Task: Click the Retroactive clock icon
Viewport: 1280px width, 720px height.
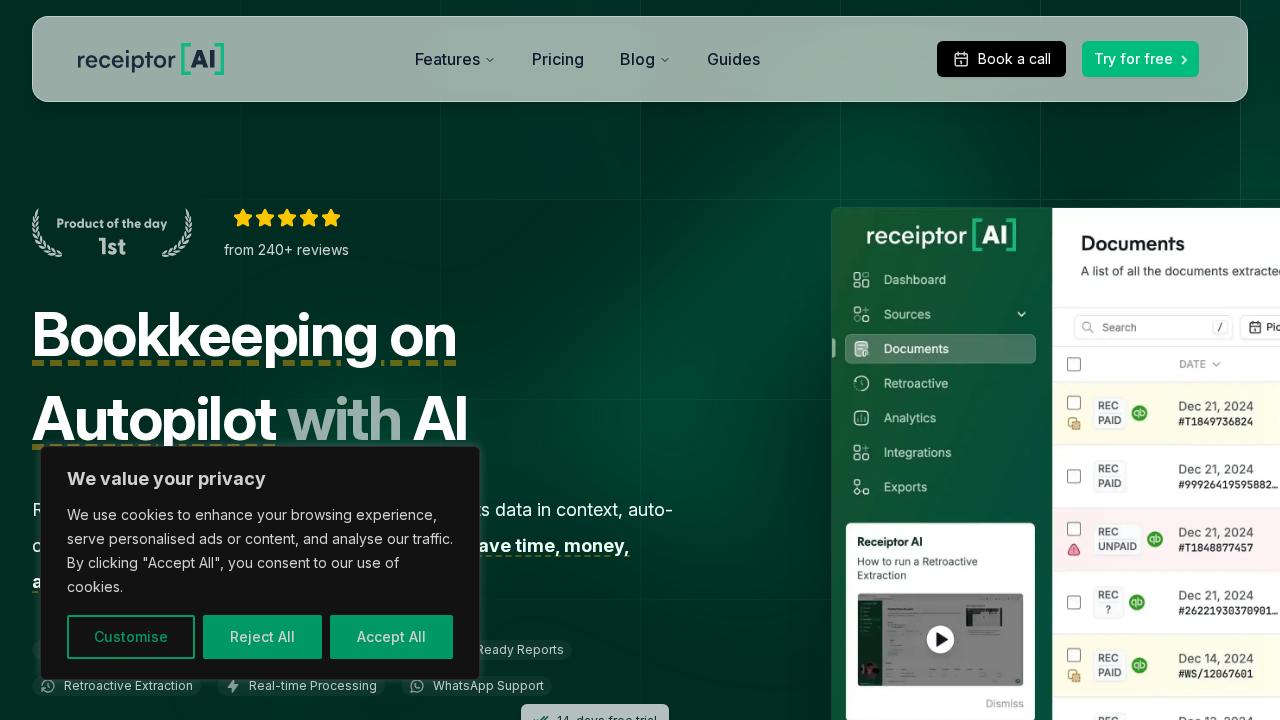Action: (861, 383)
